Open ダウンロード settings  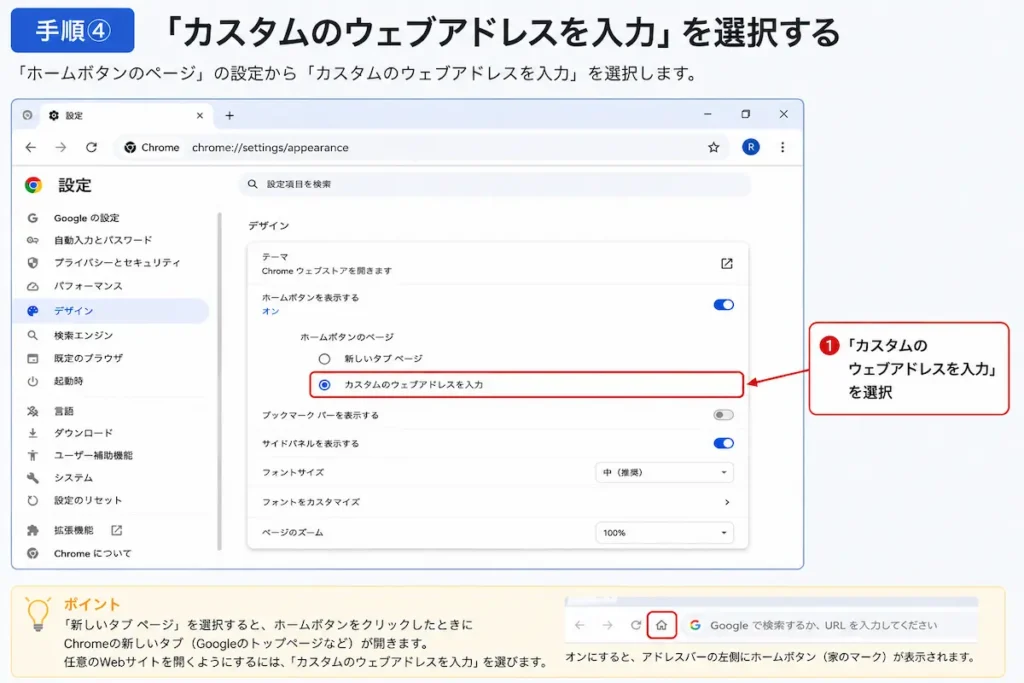tap(84, 433)
